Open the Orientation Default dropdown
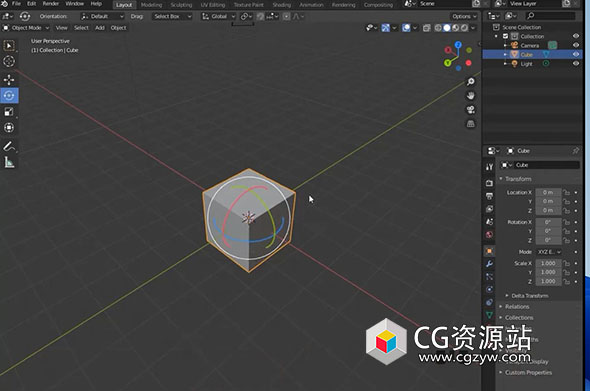The height and width of the screenshot is (391, 590). (x=102, y=17)
